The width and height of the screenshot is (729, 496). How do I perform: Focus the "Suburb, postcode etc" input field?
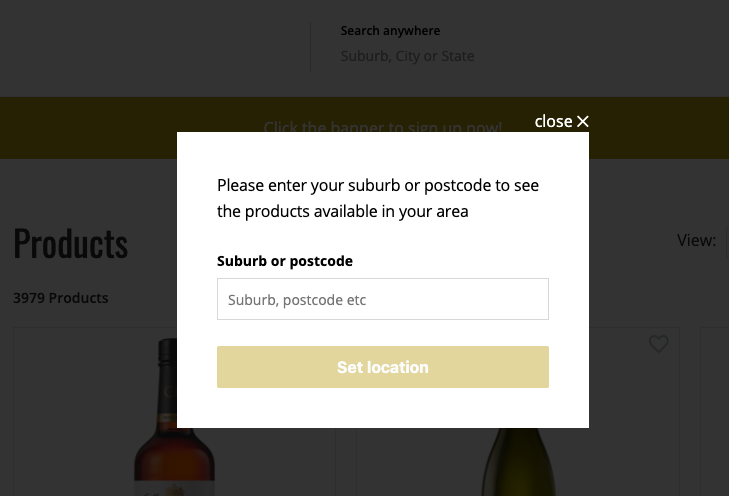pyautogui.click(x=383, y=299)
